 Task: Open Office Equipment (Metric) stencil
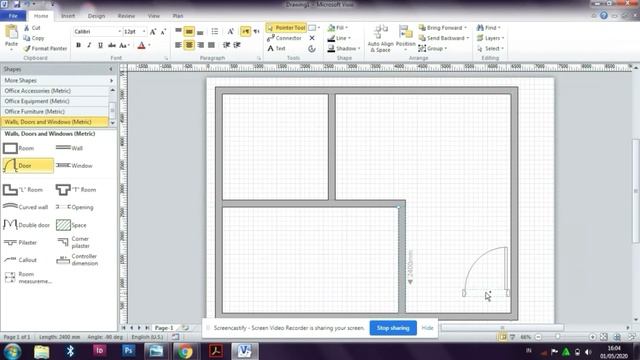55,101
